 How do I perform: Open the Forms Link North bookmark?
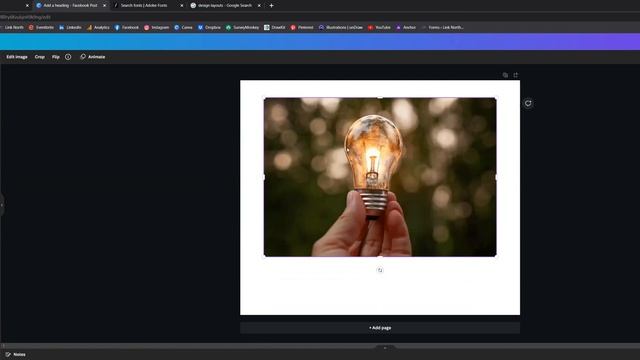point(442,27)
